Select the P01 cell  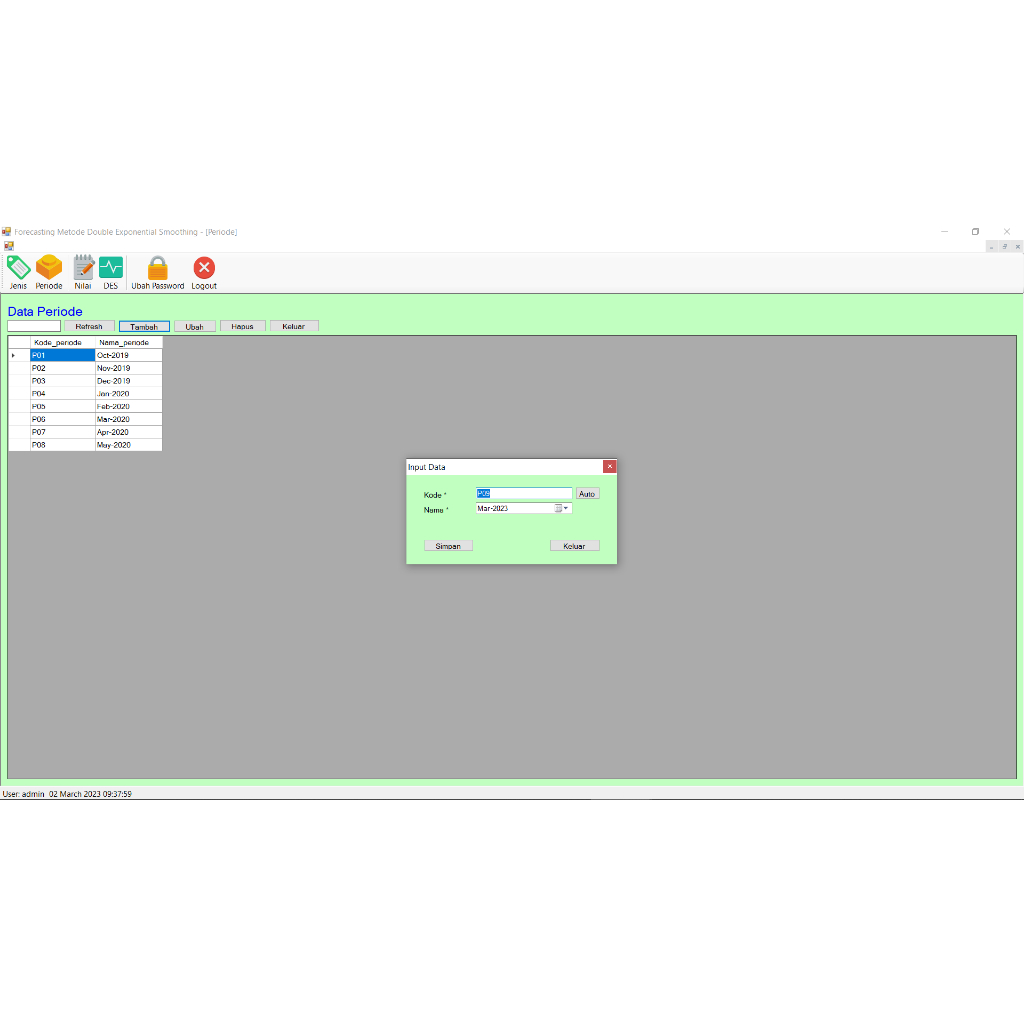62,355
